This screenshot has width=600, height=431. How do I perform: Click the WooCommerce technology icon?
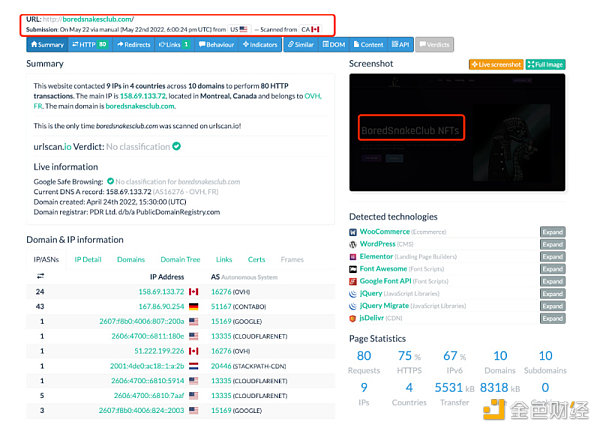pos(354,232)
